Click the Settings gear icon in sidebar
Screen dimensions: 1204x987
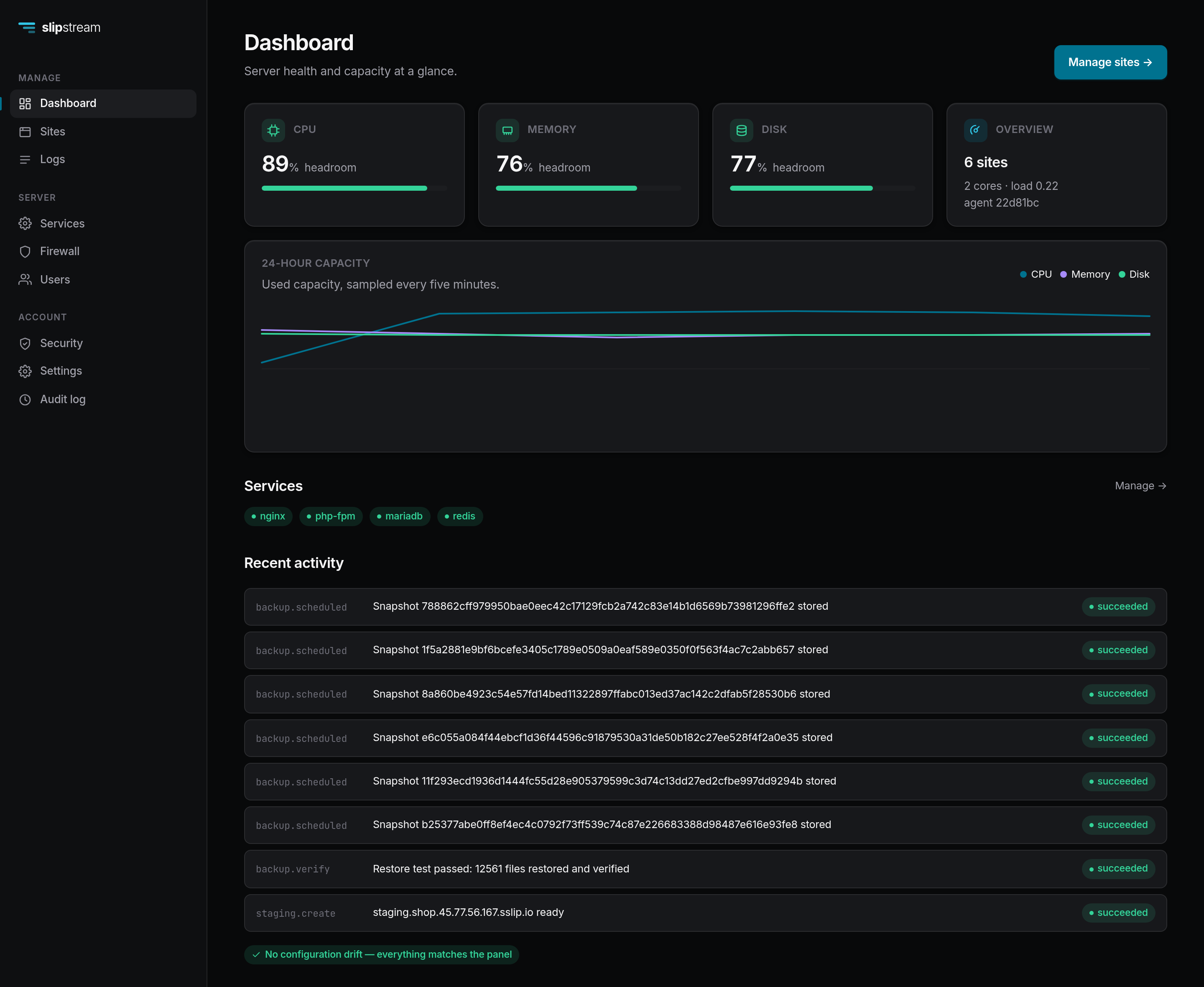pyautogui.click(x=25, y=371)
